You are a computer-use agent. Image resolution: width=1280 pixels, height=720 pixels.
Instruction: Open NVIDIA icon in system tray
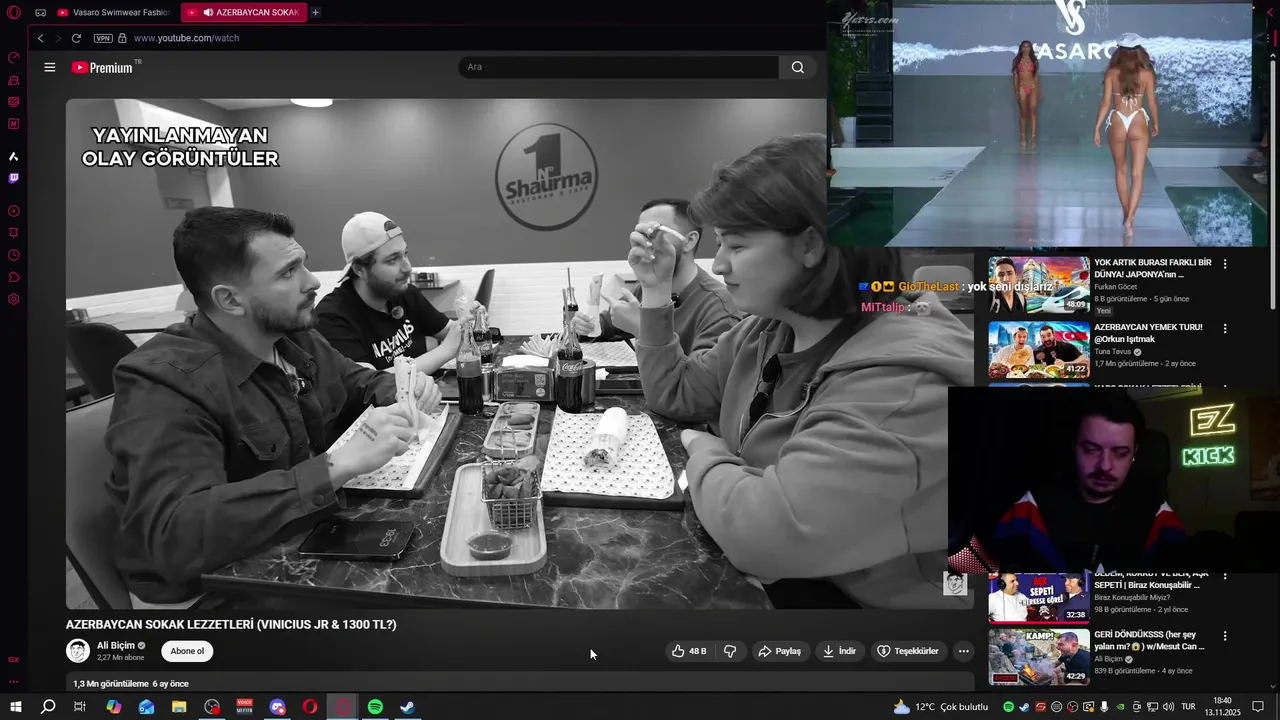tap(1120, 707)
